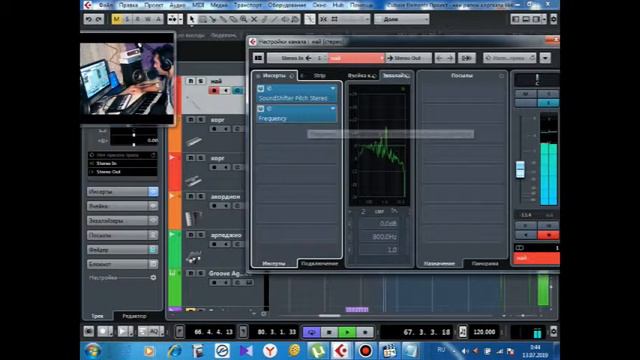Screen dimensions: 640x360
Task: Go to previous channel with left arrow
Action: (x=439, y=58)
